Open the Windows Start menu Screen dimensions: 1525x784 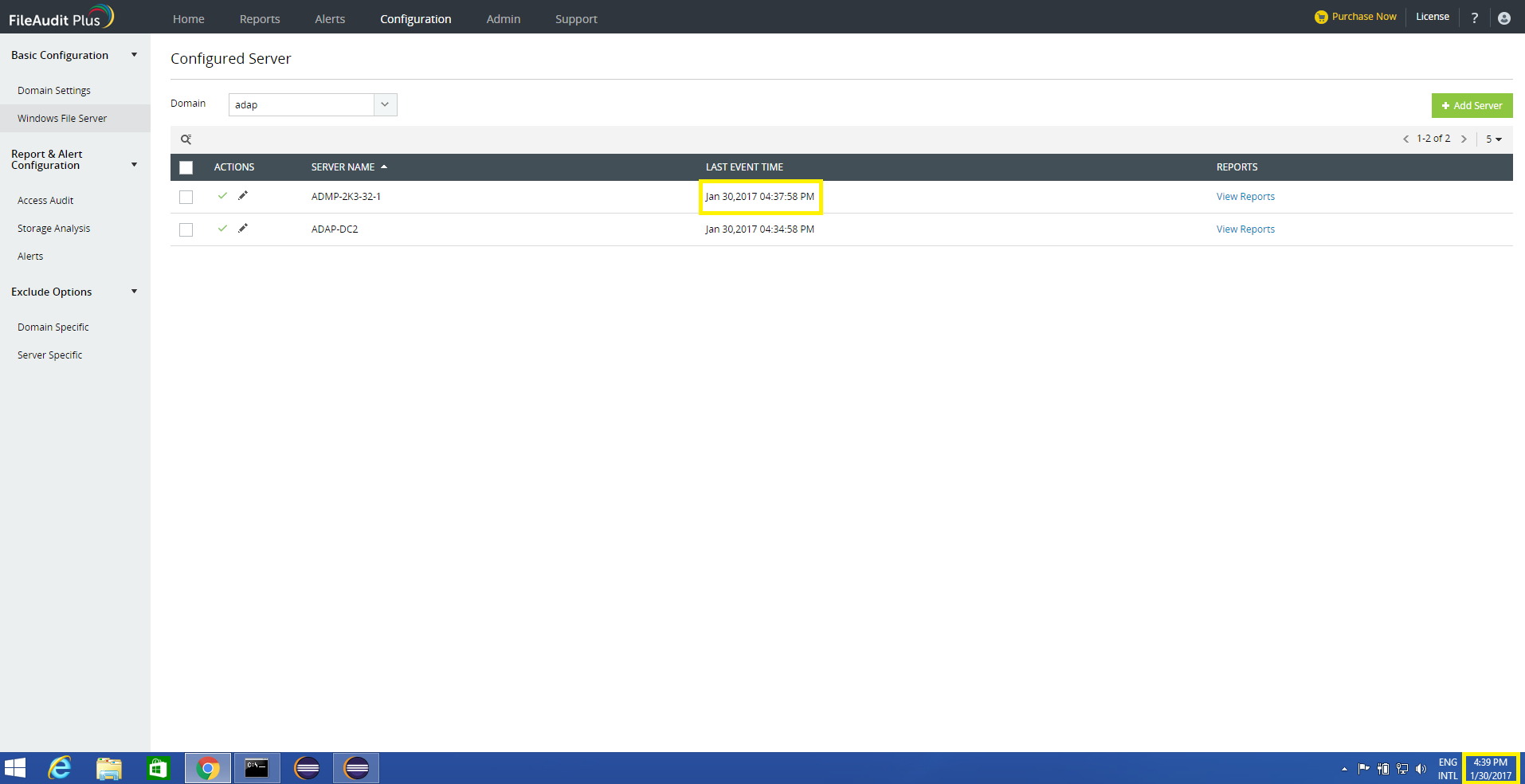(x=15, y=768)
